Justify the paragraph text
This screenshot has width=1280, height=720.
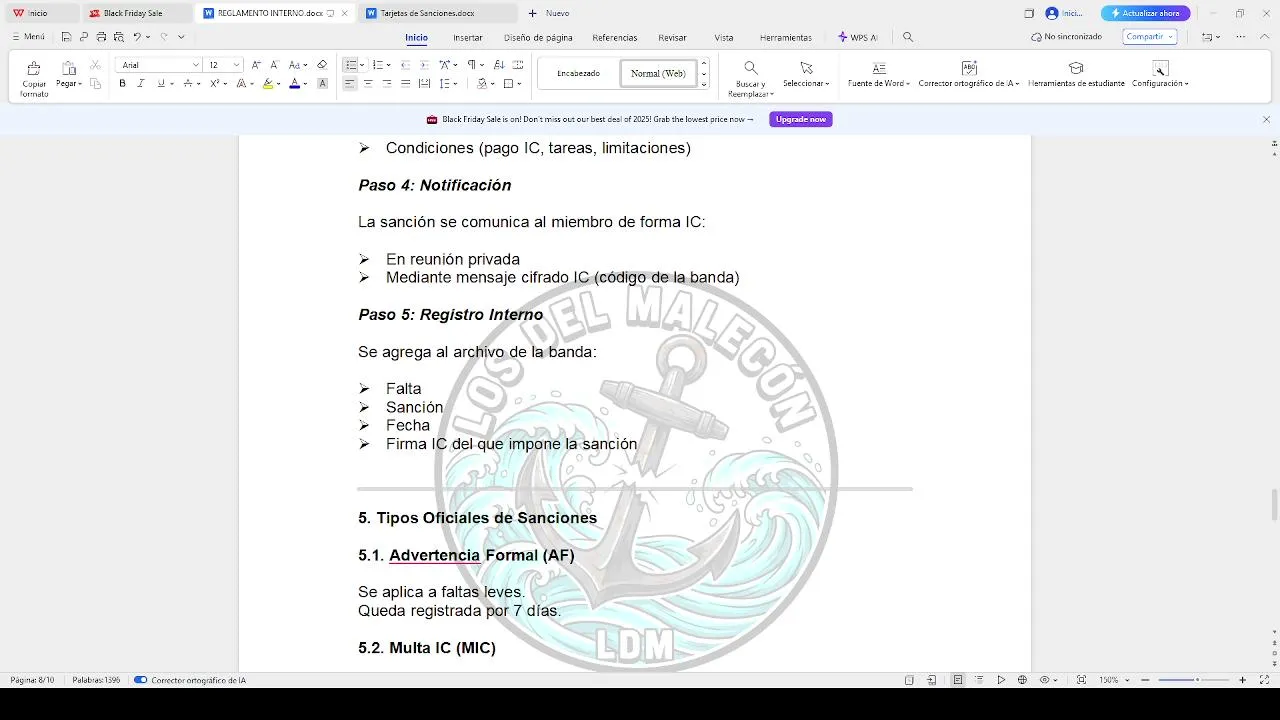405,84
